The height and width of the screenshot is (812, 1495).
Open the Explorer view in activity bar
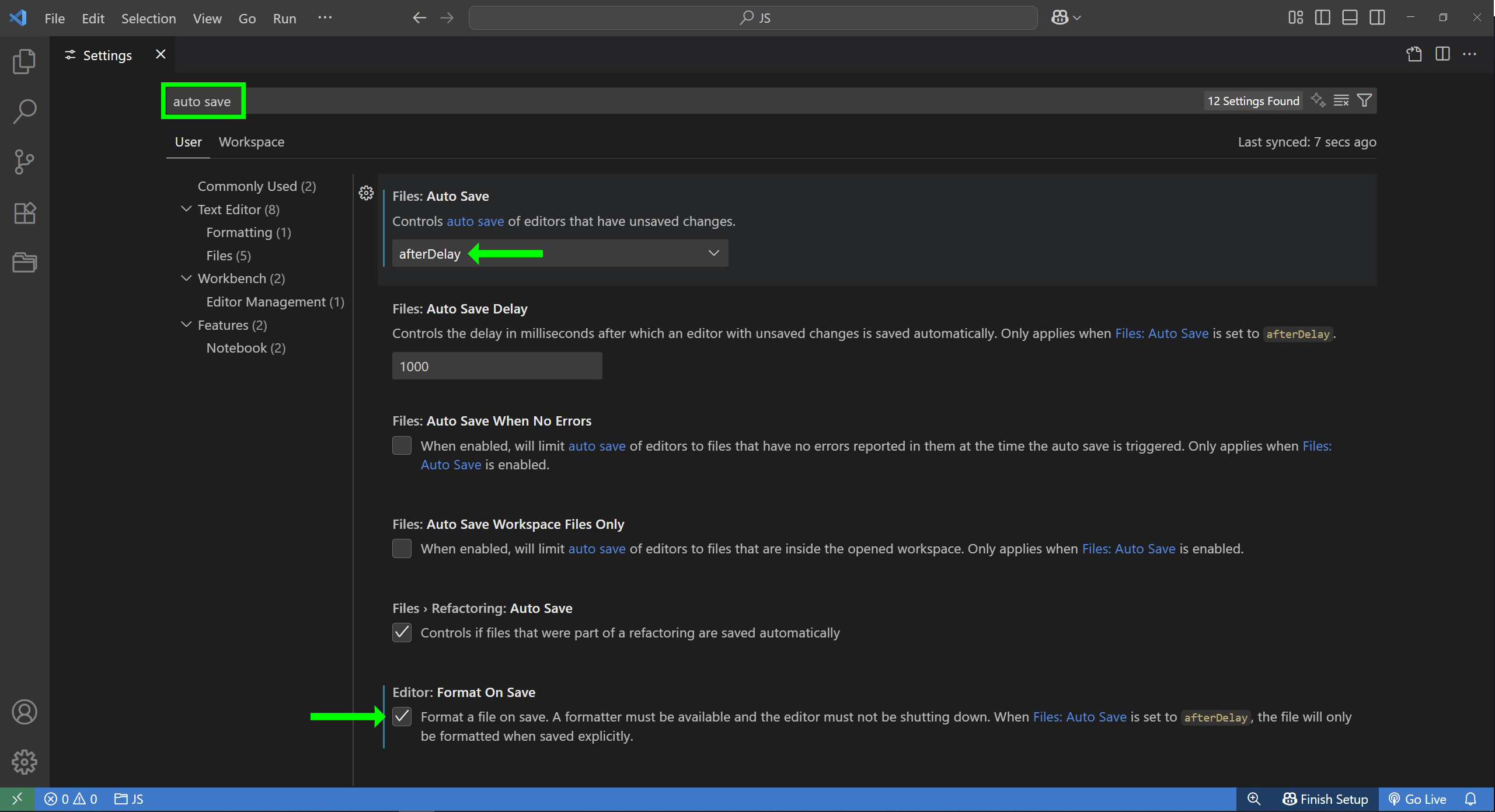click(24, 61)
